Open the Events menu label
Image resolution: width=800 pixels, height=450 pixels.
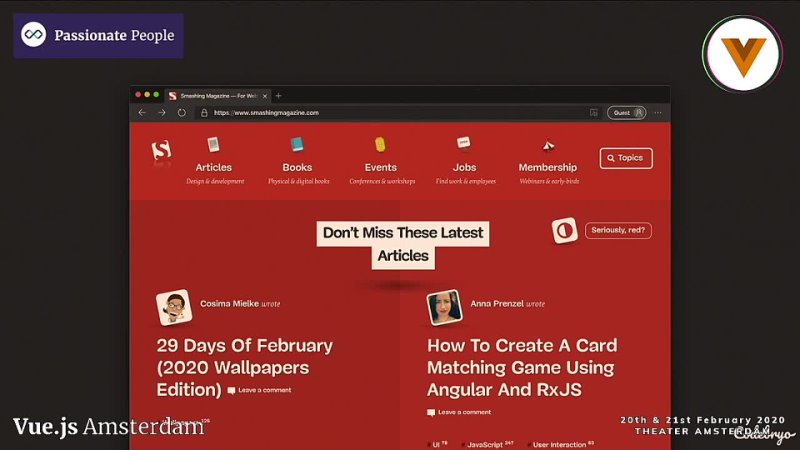coord(381,167)
